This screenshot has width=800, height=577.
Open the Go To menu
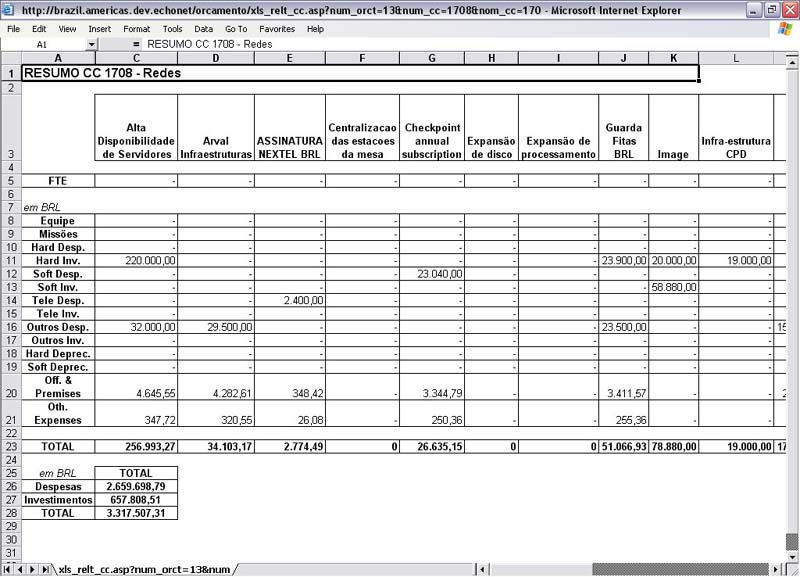(236, 29)
